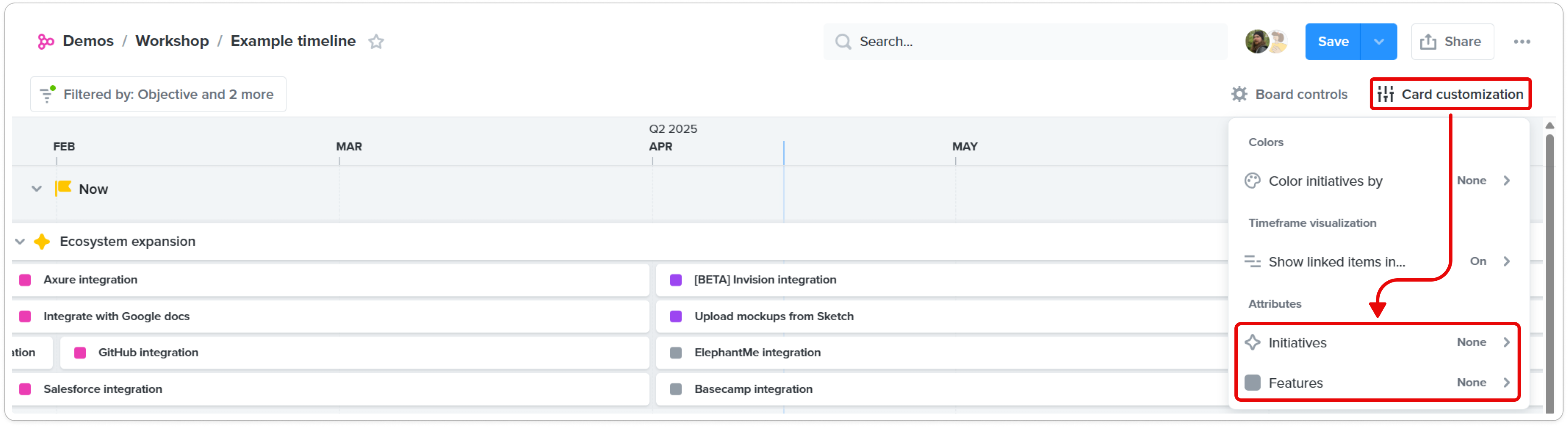Image resolution: width=1568 pixels, height=427 pixels.
Task: Click the vertical scrollbar up arrow
Action: click(1550, 126)
